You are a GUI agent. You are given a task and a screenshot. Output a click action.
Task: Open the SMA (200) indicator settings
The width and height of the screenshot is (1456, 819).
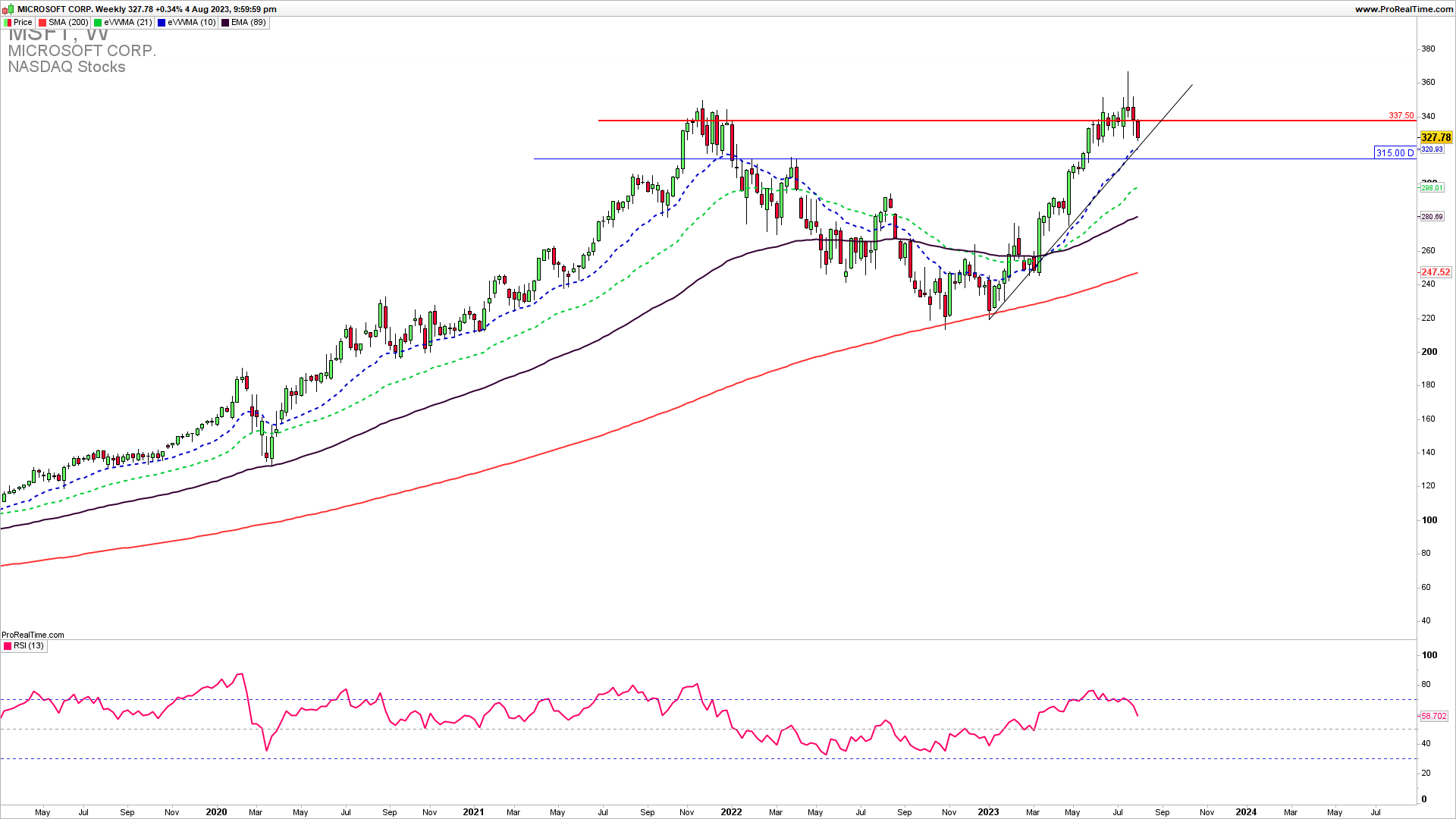click(64, 23)
